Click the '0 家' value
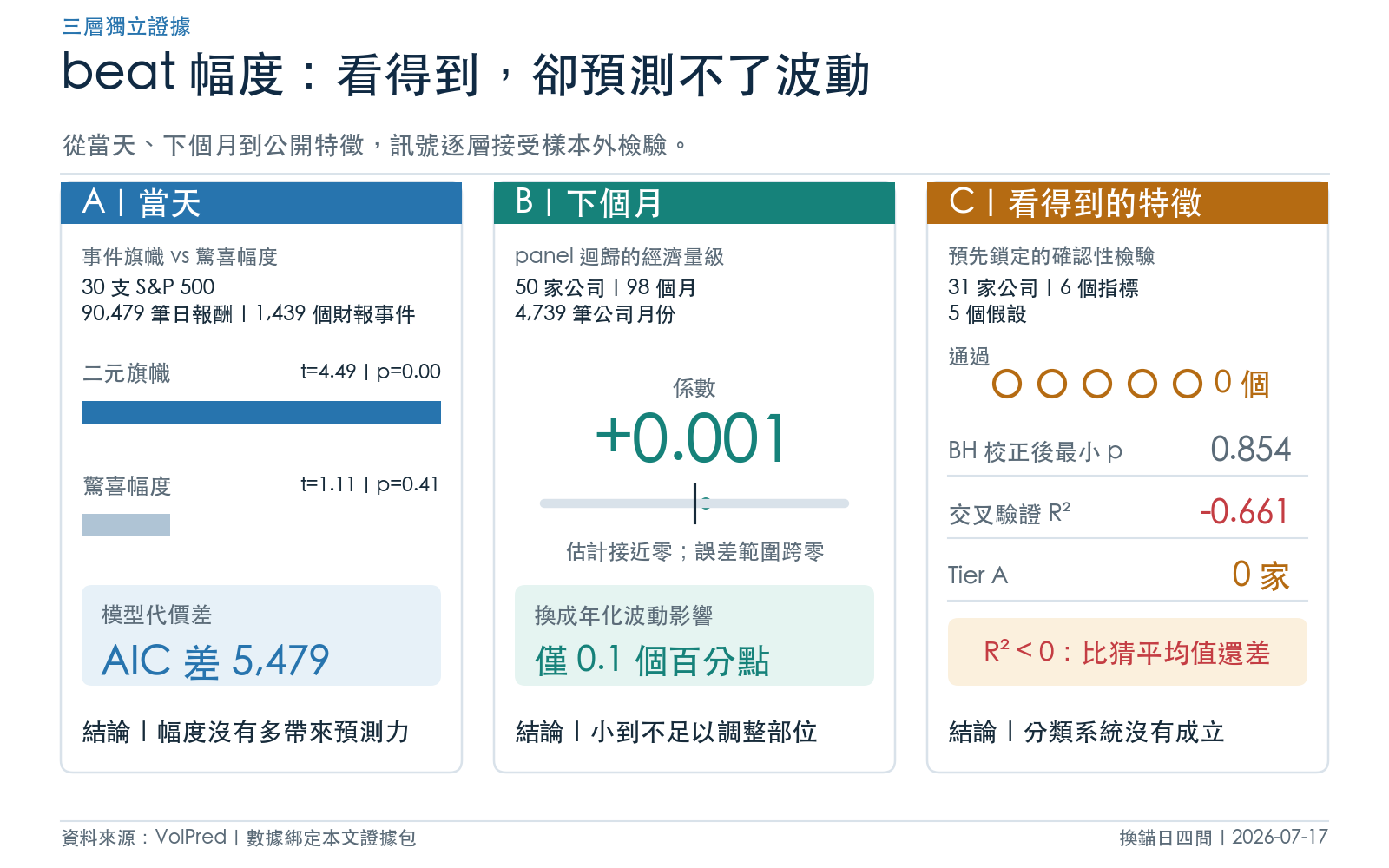This screenshot has width=1389, height=868. click(x=1261, y=575)
